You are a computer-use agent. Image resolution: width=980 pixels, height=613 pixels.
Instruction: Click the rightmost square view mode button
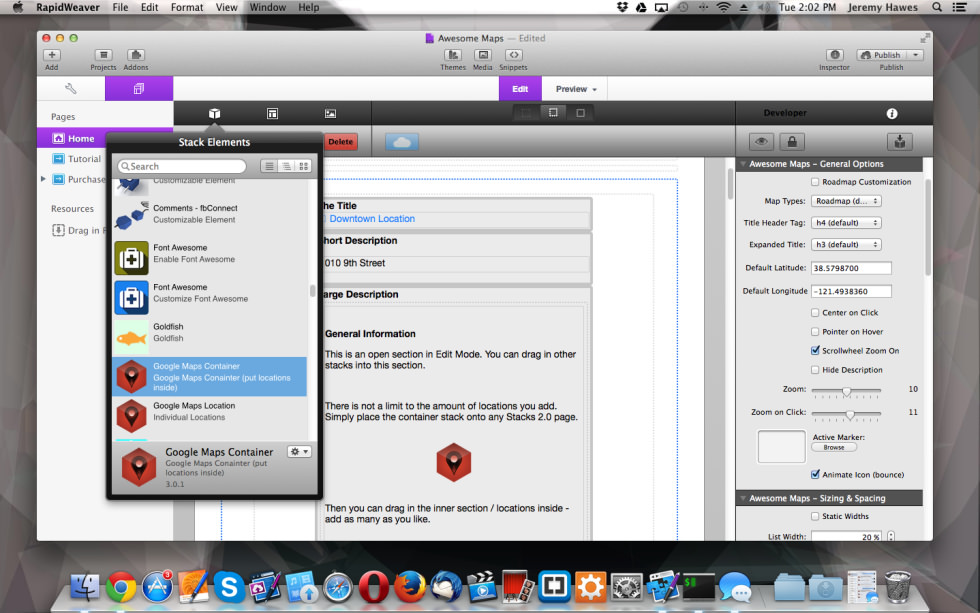(x=580, y=113)
